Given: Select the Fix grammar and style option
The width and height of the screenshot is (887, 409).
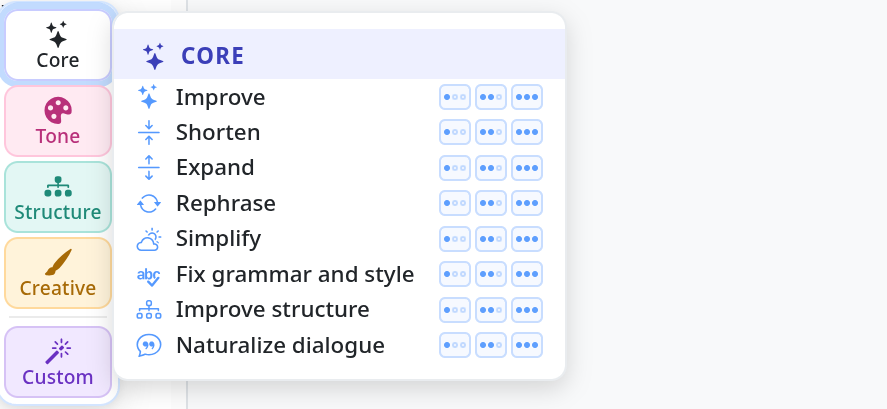Looking at the screenshot, I should point(295,274).
